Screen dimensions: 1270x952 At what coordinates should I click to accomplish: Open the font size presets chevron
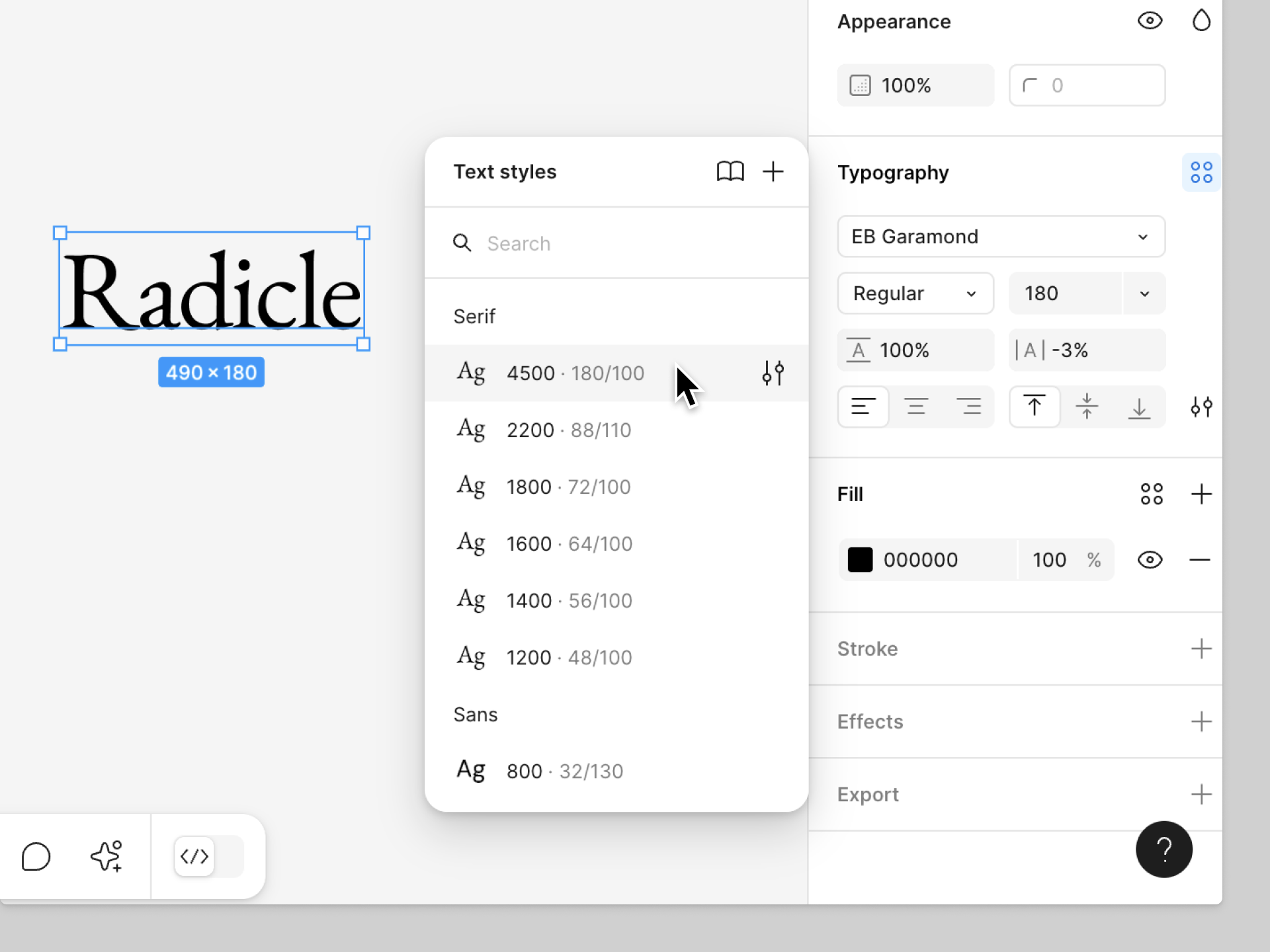(x=1144, y=293)
